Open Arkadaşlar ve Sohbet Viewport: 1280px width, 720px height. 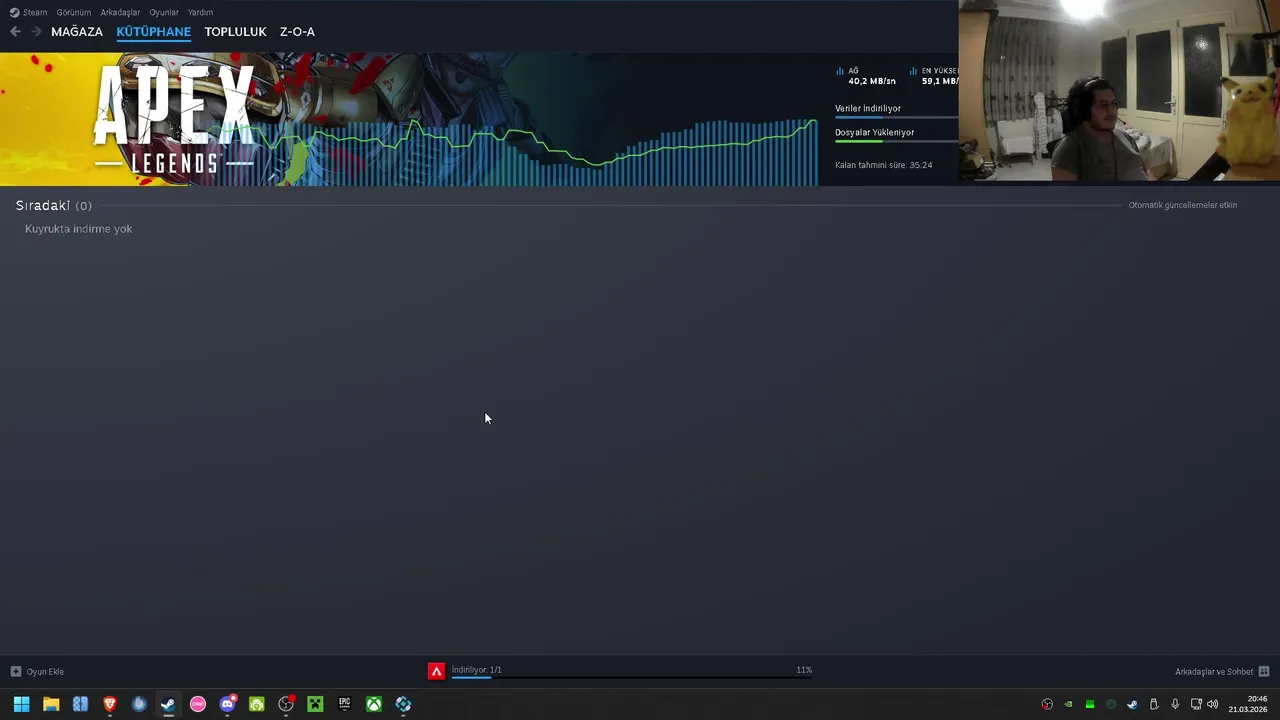click(x=1214, y=672)
